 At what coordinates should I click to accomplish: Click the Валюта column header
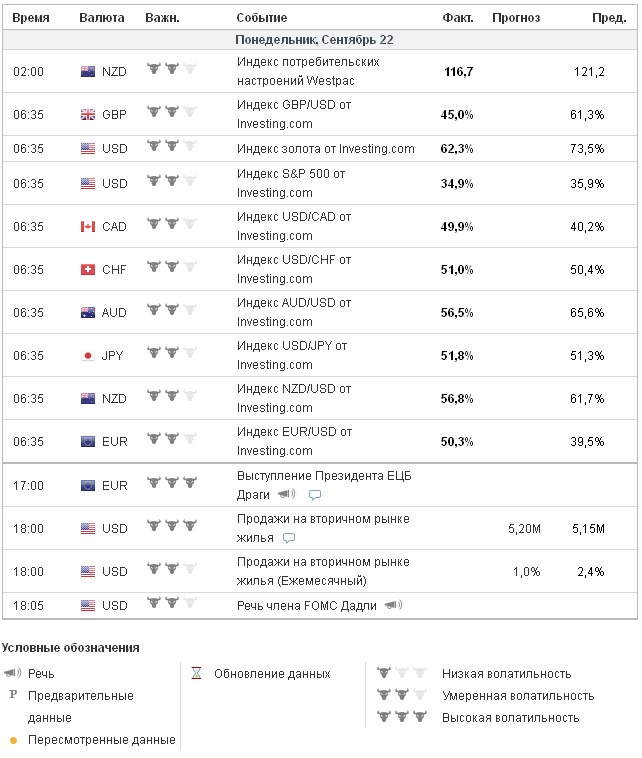102,18
